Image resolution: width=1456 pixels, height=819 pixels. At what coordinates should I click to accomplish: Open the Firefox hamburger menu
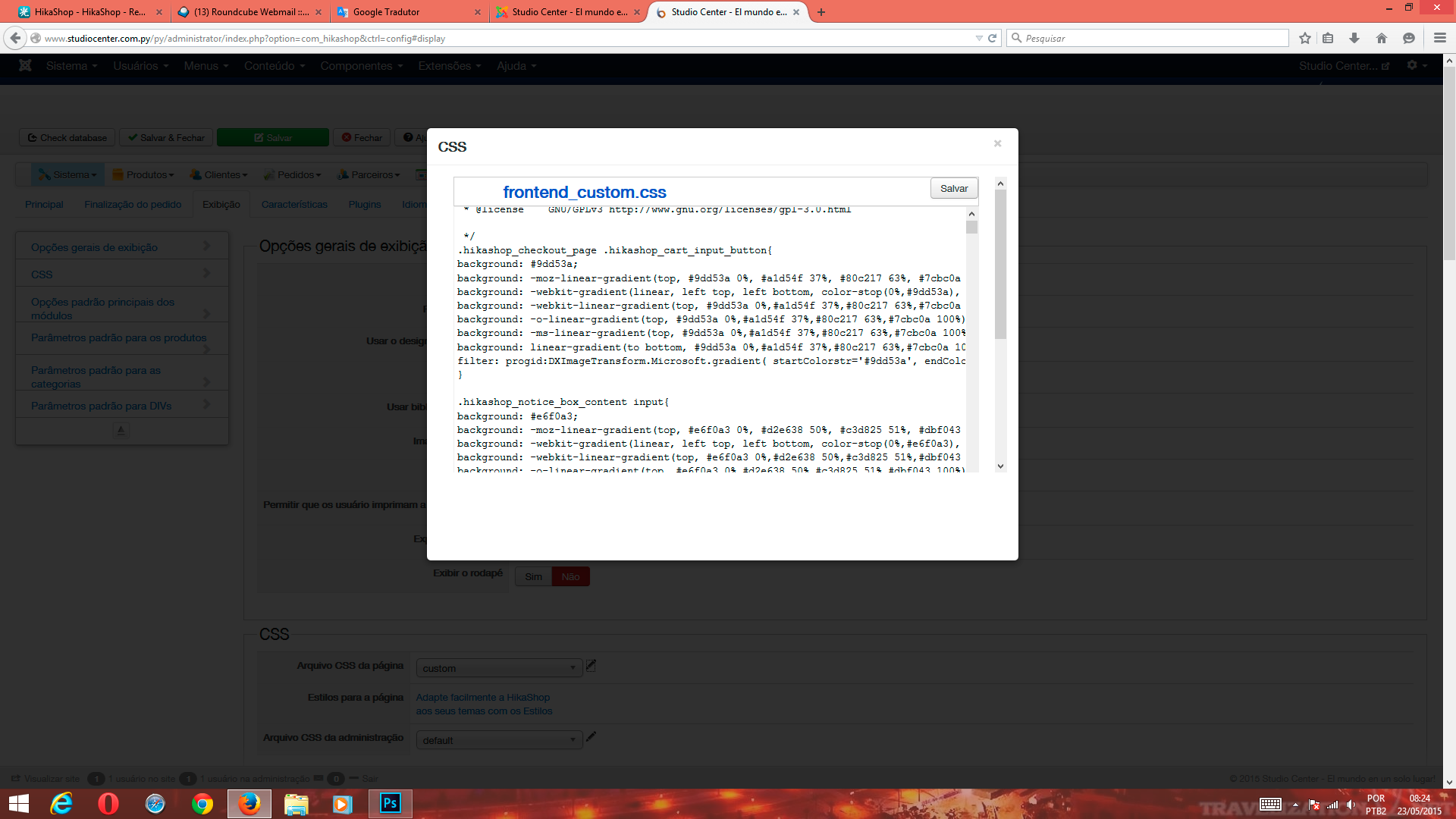(x=1439, y=38)
